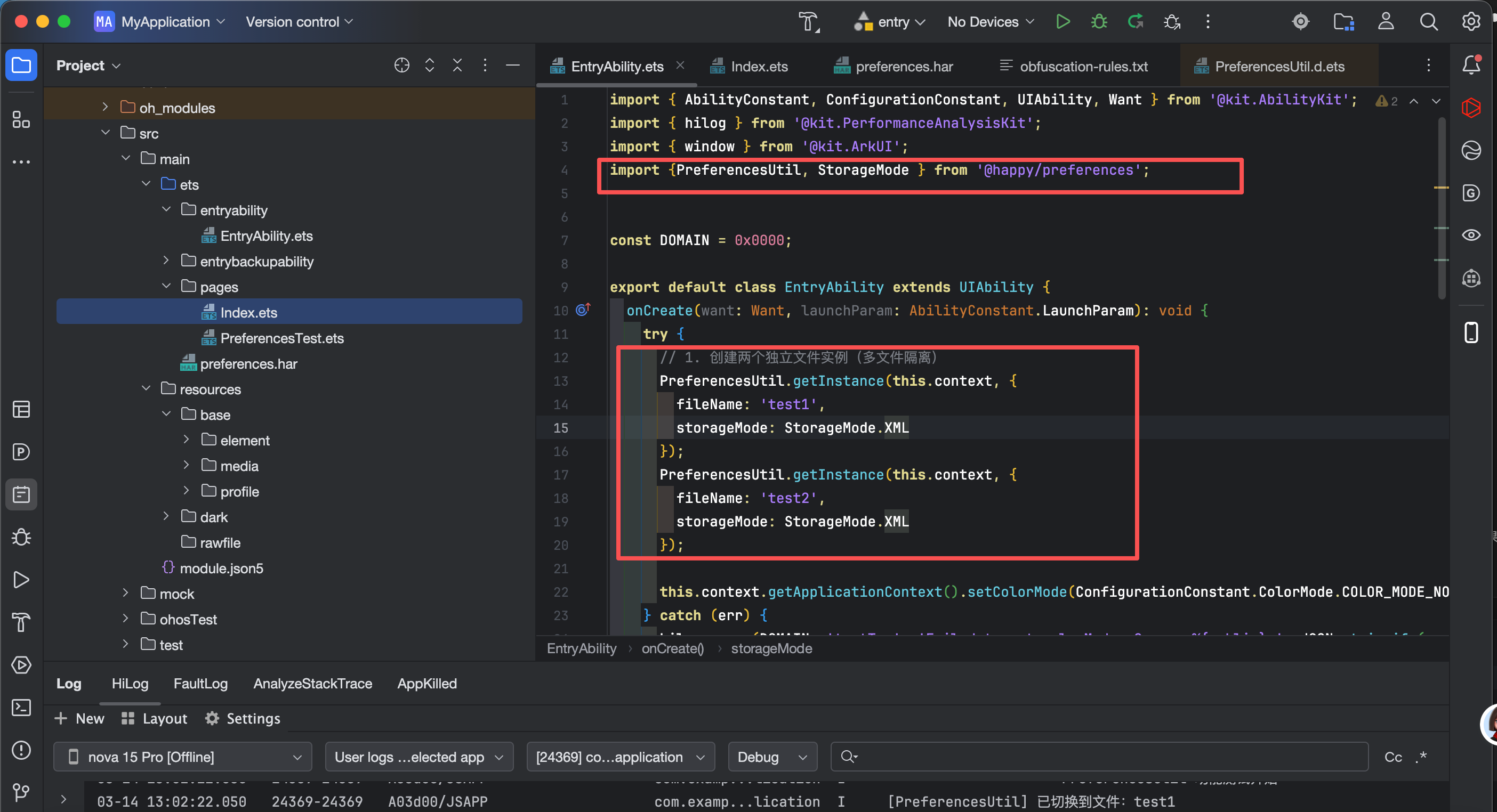Switch to the FaultLog tab

coord(200,684)
